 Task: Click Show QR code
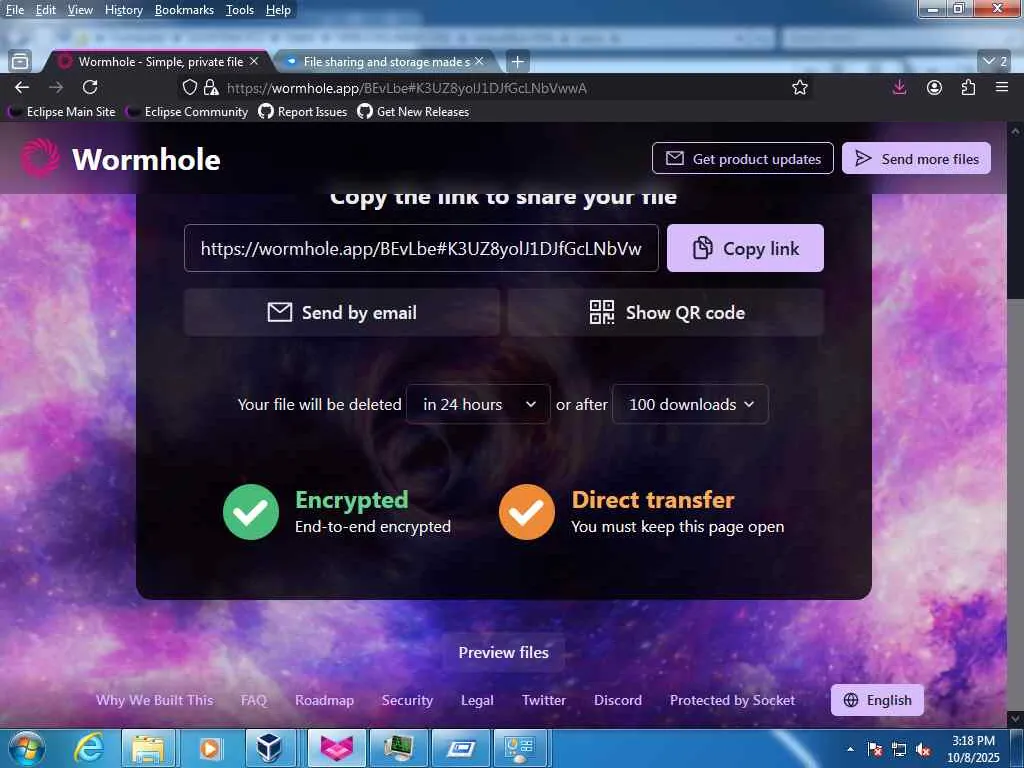[x=666, y=313]
